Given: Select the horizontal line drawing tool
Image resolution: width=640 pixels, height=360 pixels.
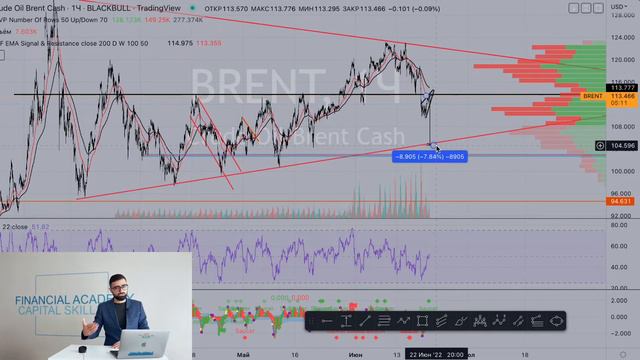Looking at the screenshot, I should (x=327, y=322).
